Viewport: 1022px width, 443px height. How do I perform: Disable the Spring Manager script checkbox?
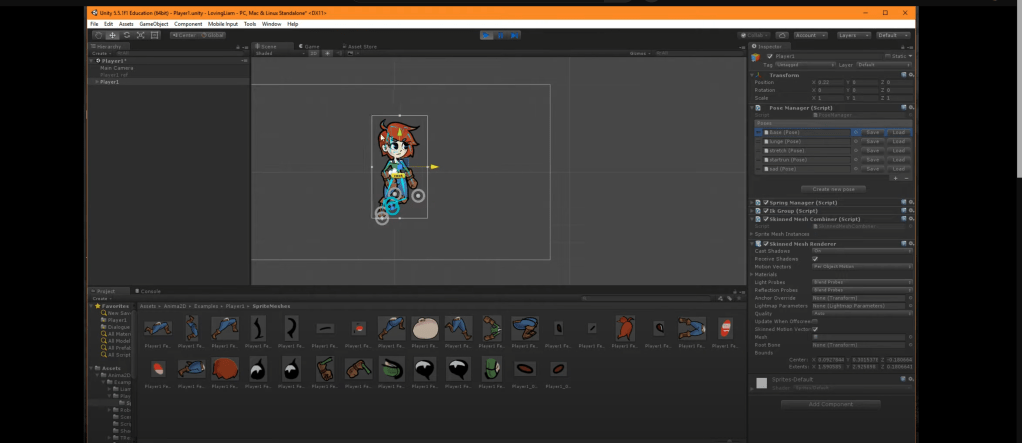765,202
